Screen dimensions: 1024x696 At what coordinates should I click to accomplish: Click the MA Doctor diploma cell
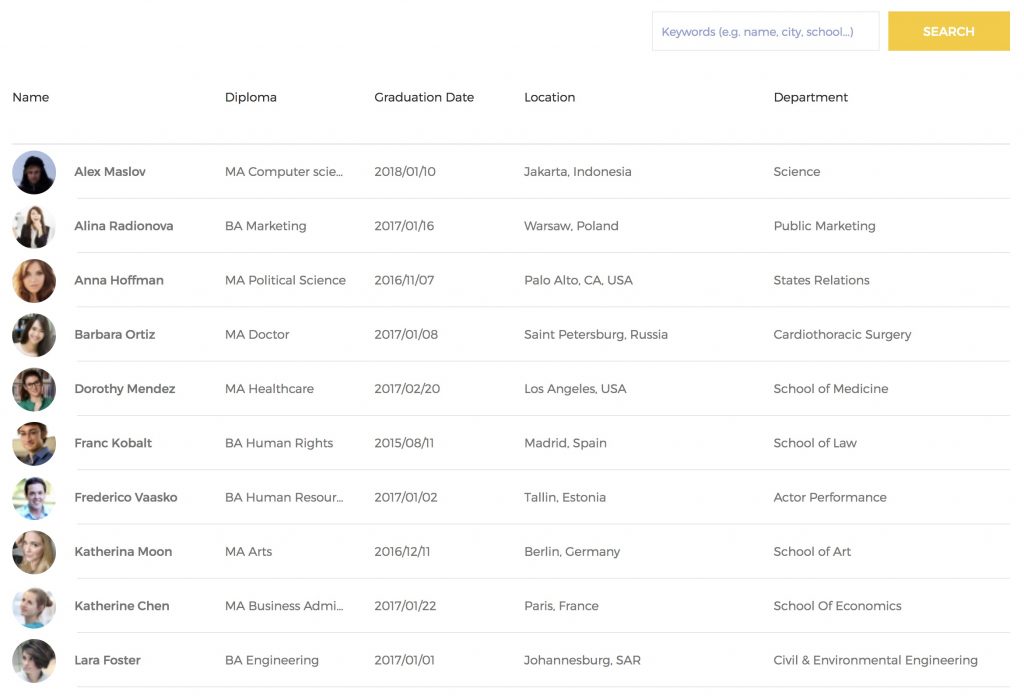pos(257,334)
